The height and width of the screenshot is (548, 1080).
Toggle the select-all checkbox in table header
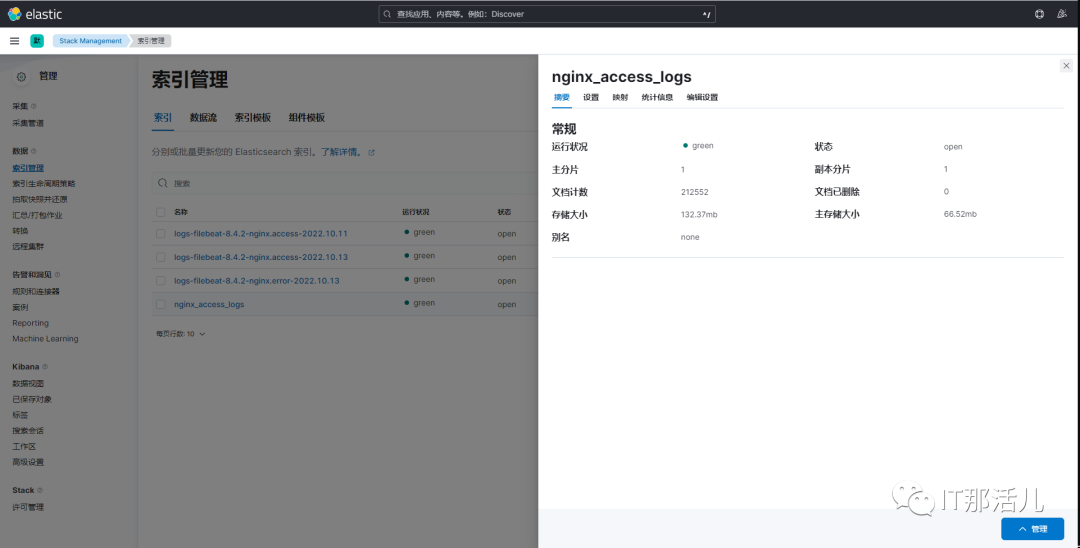click(x=160, y=212)
